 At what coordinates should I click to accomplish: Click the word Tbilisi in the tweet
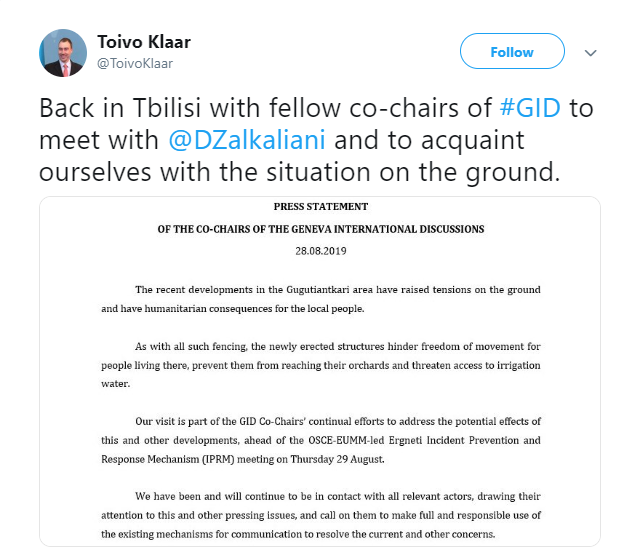(x=207, y=109)
